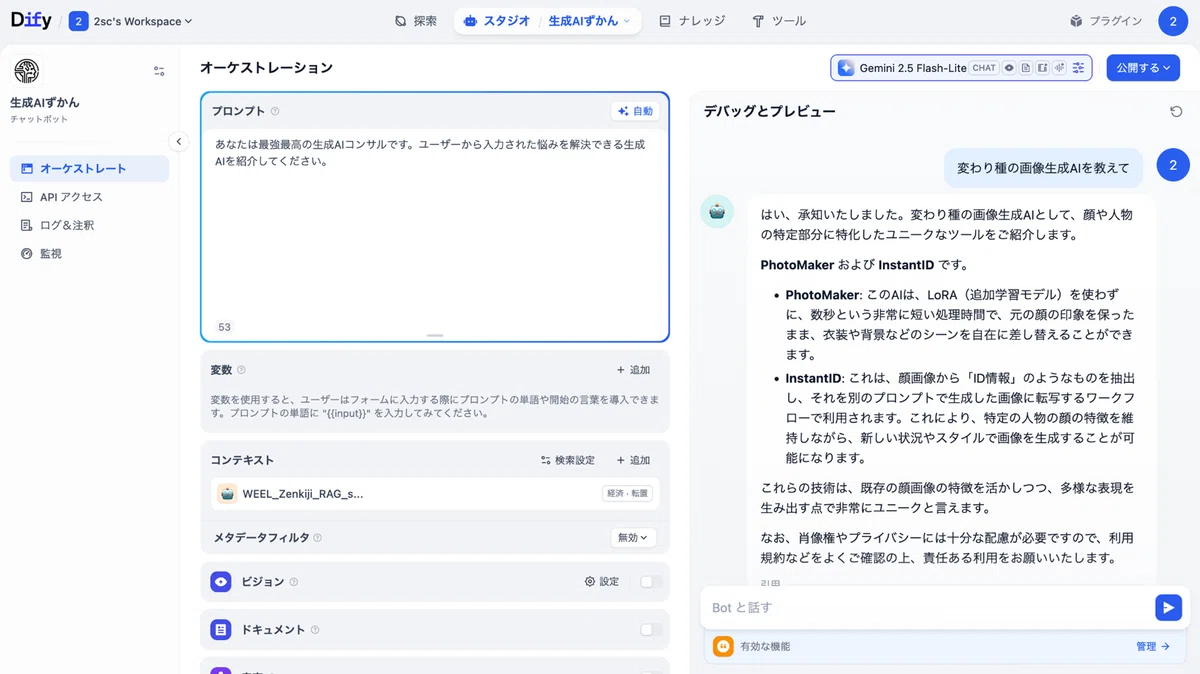Viewport: 1200px width, 674px height.
Task: Click the ドキュメント help icon
Action: tap(315, 630)
